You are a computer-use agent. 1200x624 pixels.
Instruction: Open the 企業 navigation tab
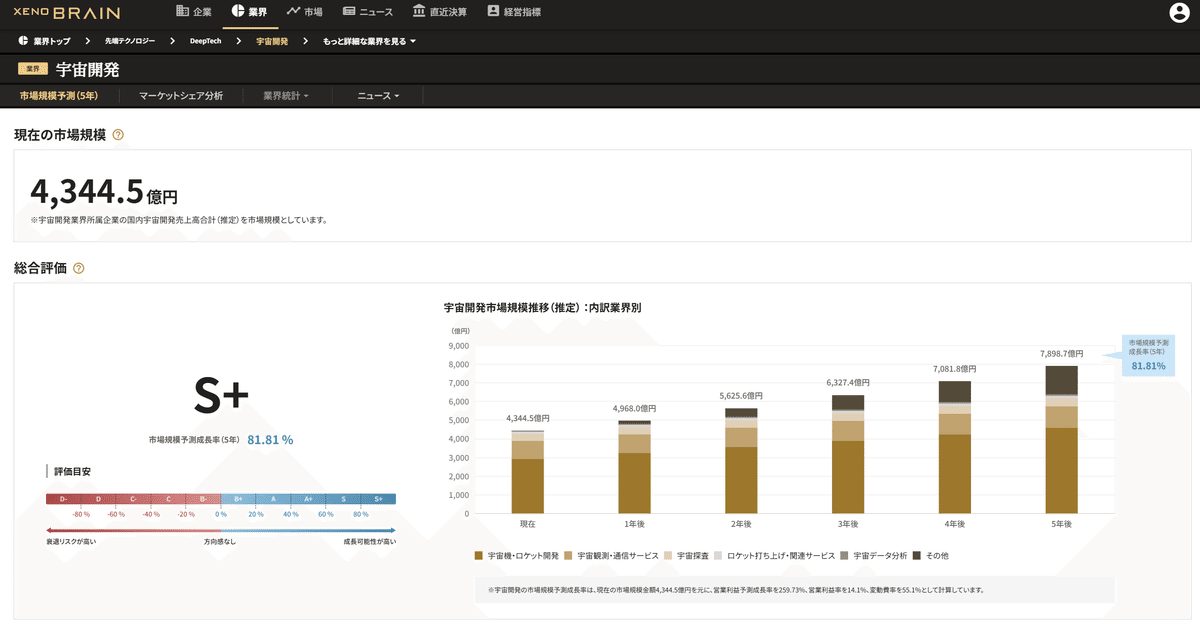click(194, 12)
